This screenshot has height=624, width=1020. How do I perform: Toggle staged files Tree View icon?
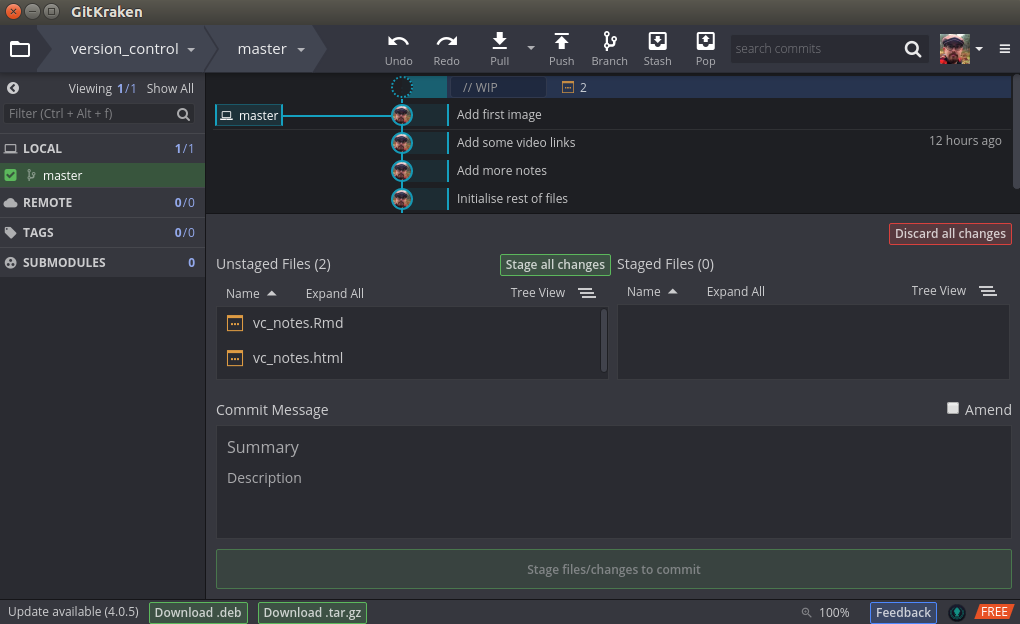987,291
